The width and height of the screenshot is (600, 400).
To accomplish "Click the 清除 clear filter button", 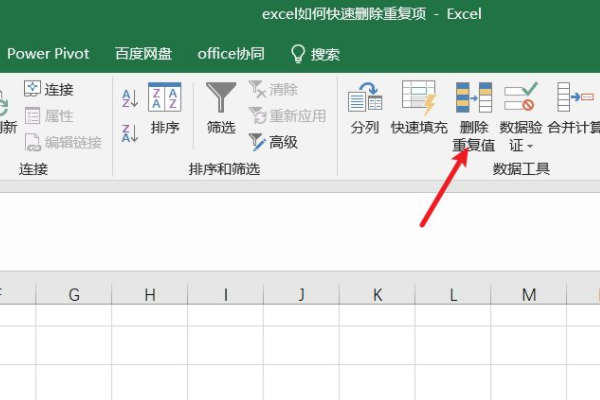I will point(273,89).
